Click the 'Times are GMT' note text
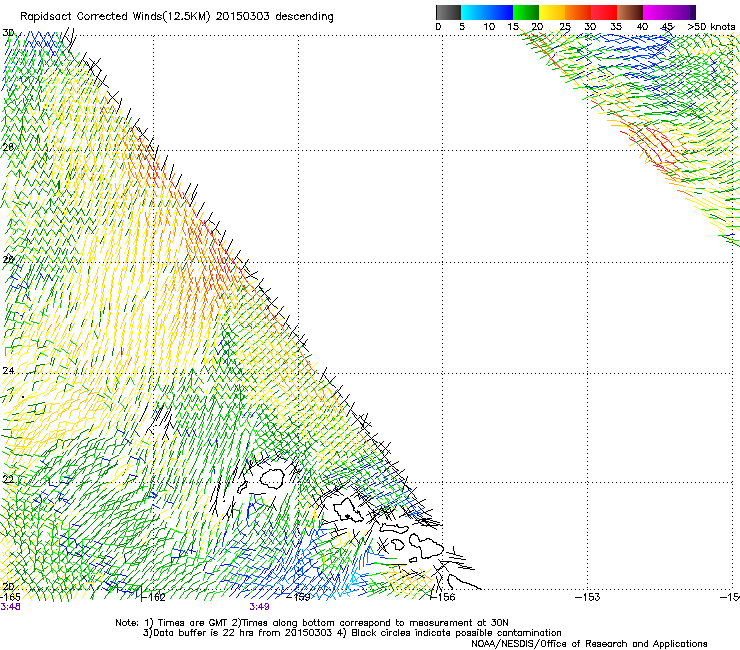This screenshot has height=650, width=740. tap(193, 623)
